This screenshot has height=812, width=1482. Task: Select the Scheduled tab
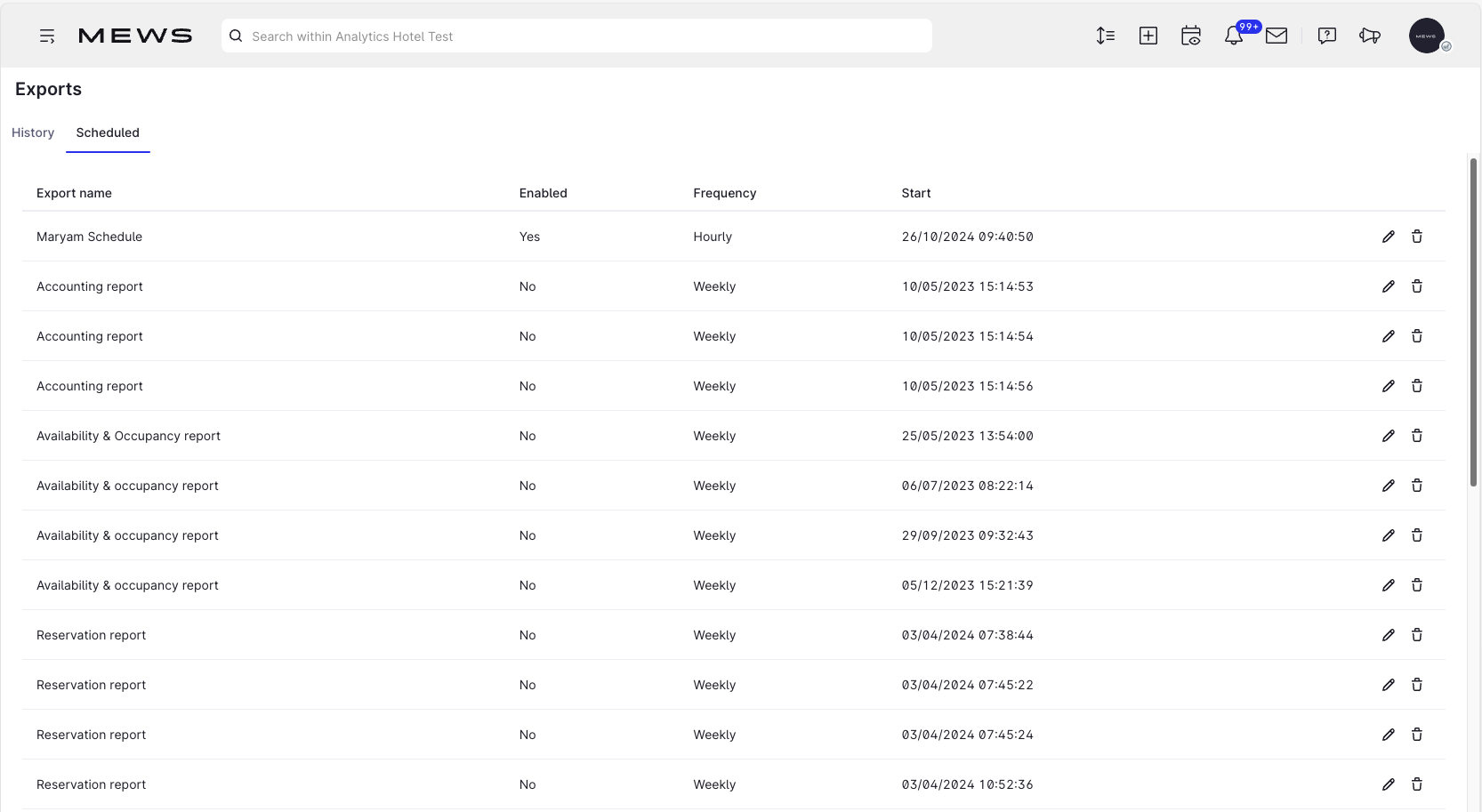point(108,133)
